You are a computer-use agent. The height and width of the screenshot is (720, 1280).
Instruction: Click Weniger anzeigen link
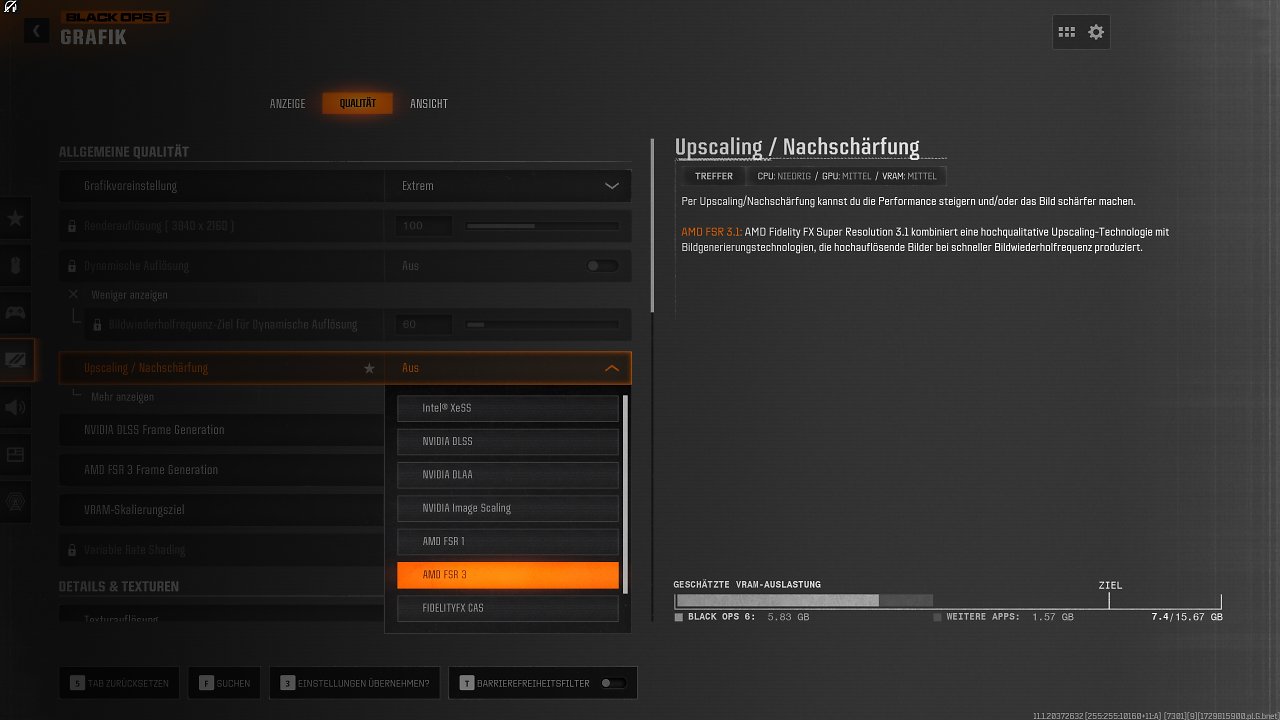129,295
